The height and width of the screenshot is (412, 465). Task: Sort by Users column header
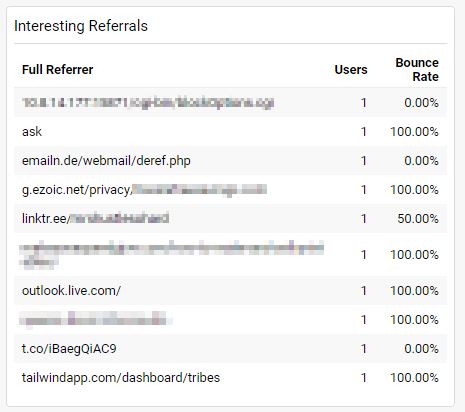(351, 70)
